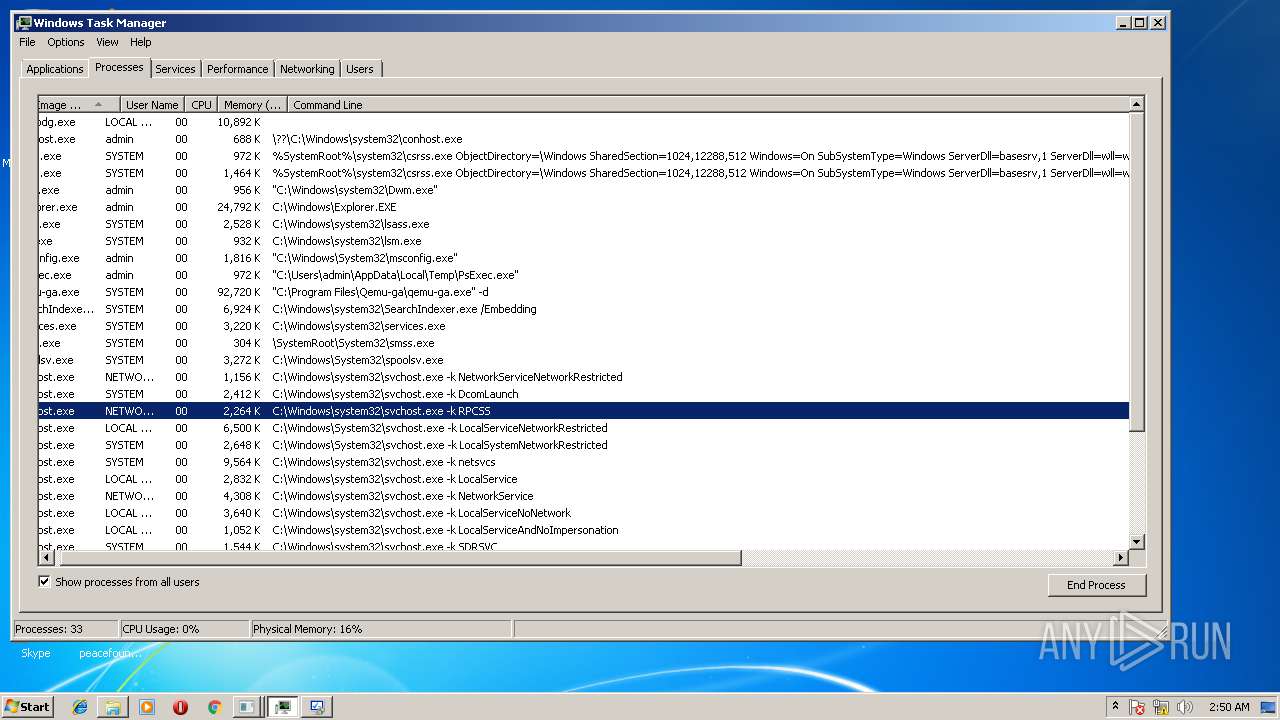Select the svchost.exe -k LocalServiceNoNetwork row
The width and height of the screenshot is (1280, 720).
point(583,513)
